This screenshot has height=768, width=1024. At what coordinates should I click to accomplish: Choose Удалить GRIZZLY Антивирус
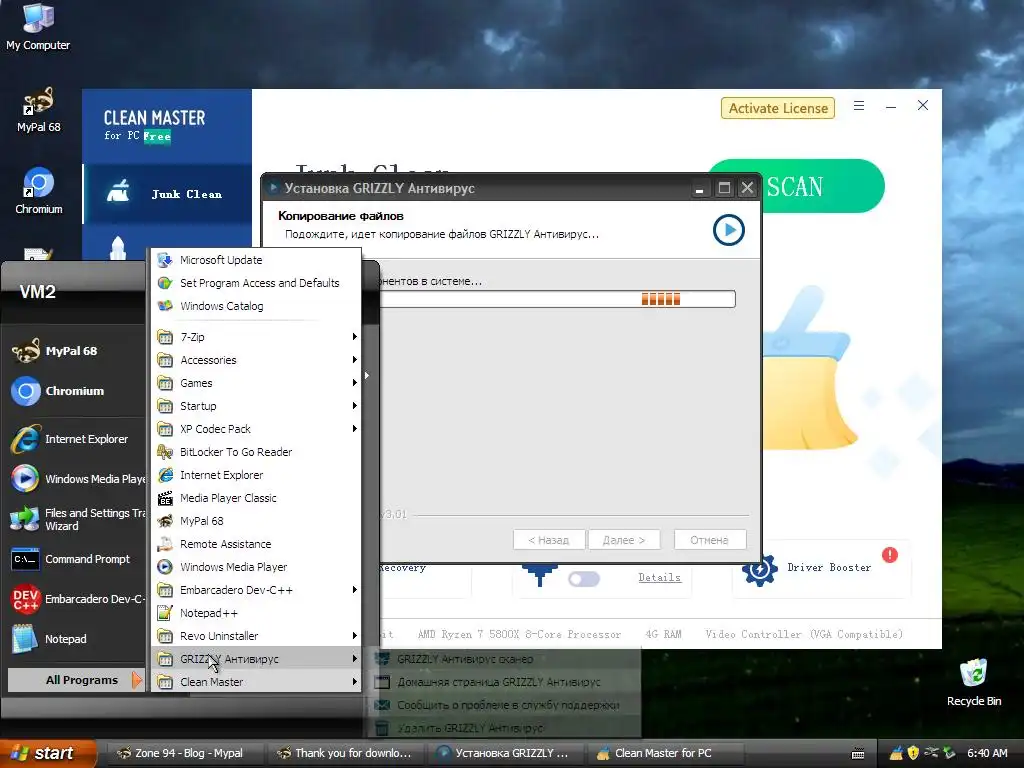(504, 728)
